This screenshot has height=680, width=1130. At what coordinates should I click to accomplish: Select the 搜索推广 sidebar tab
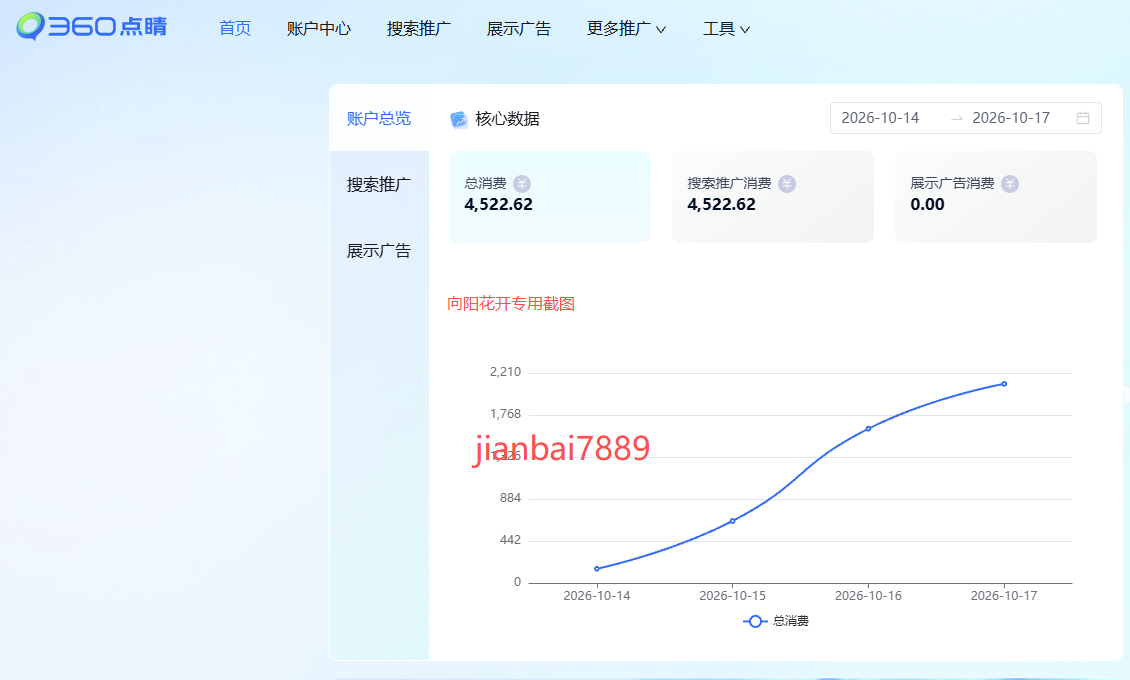(x=379, y=184)
